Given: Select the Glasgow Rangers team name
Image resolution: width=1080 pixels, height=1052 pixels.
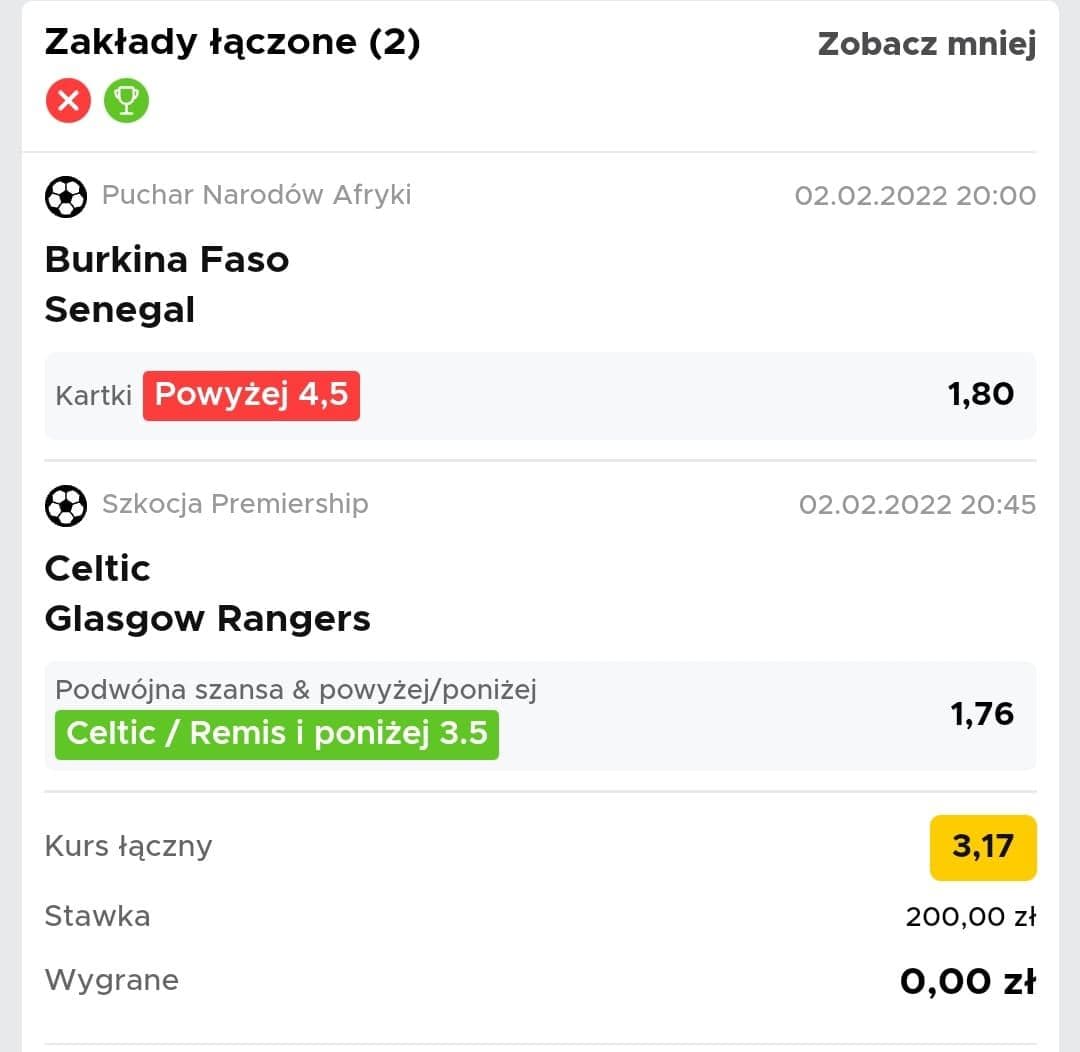Looking at the screenshot, I should pos(208,619).
